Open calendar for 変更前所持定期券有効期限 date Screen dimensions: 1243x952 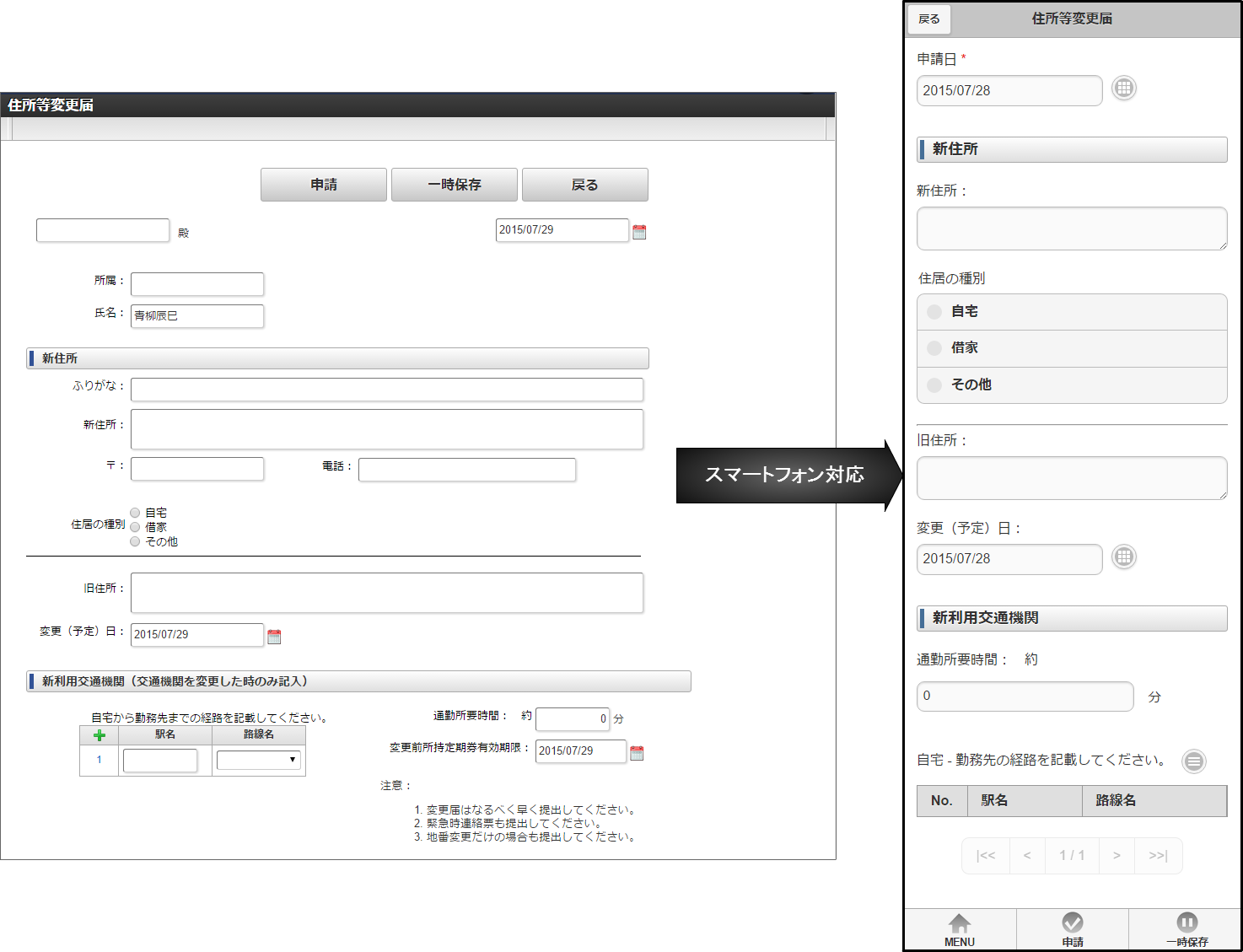pos(637,753)
